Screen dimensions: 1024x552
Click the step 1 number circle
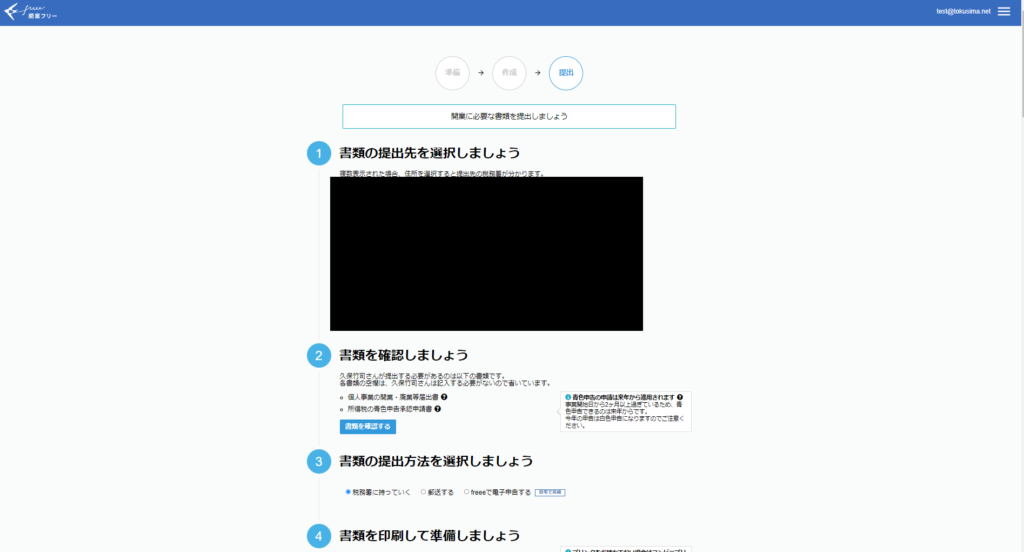point(318,154)
